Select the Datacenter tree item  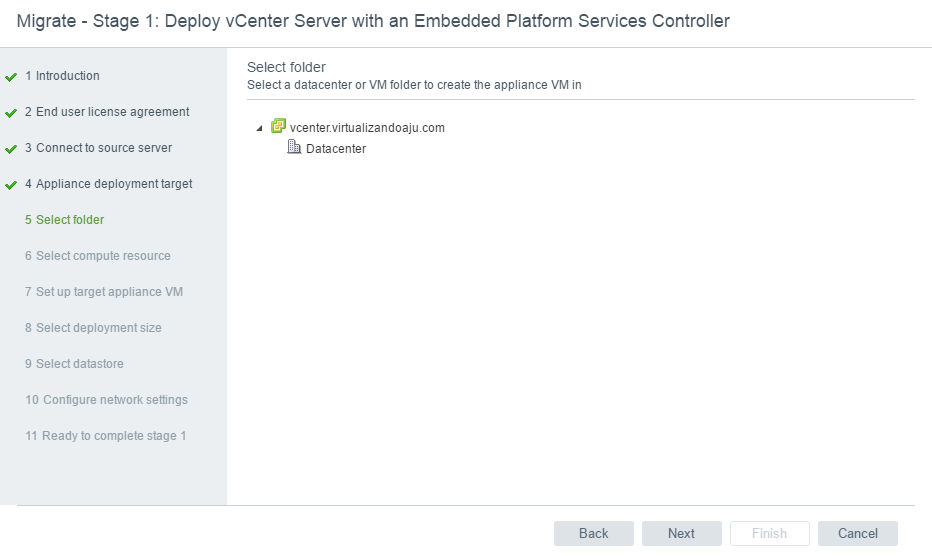click(335, 149)
